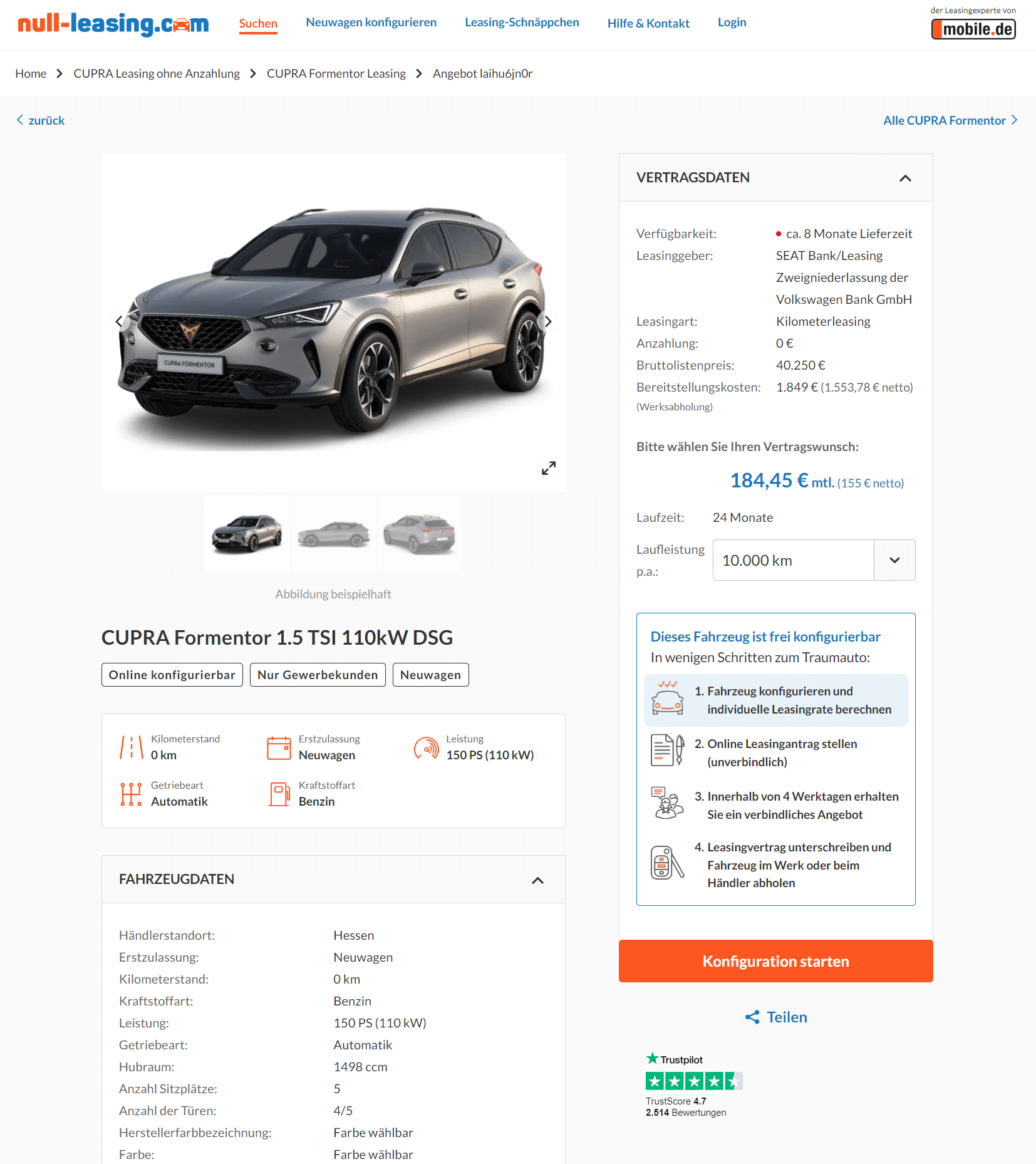1036x1164 pixels.
Task: Click the 'TrustScore 4.7' text
Action: click(x=676, y=1101)
